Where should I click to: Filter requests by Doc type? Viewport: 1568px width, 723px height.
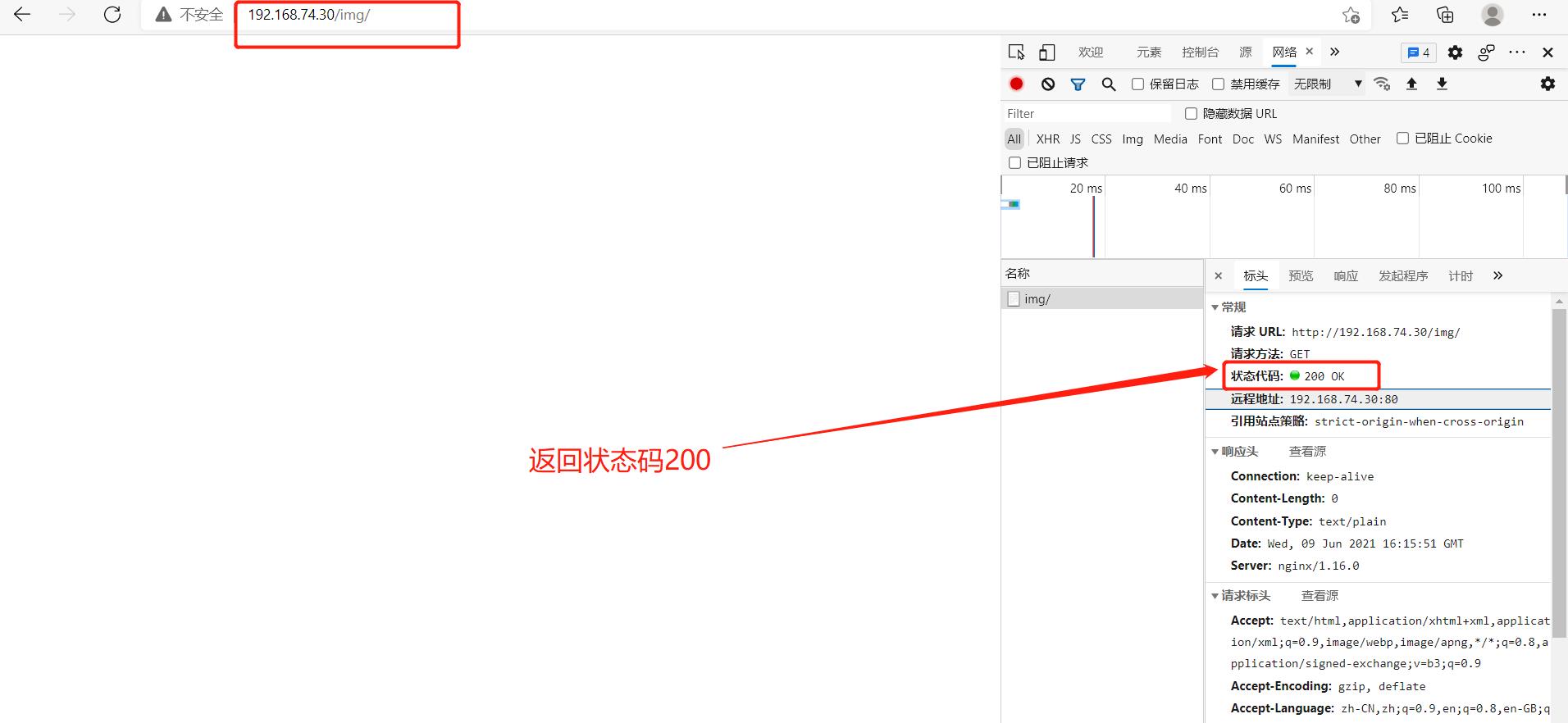(x=1243, y=139)
